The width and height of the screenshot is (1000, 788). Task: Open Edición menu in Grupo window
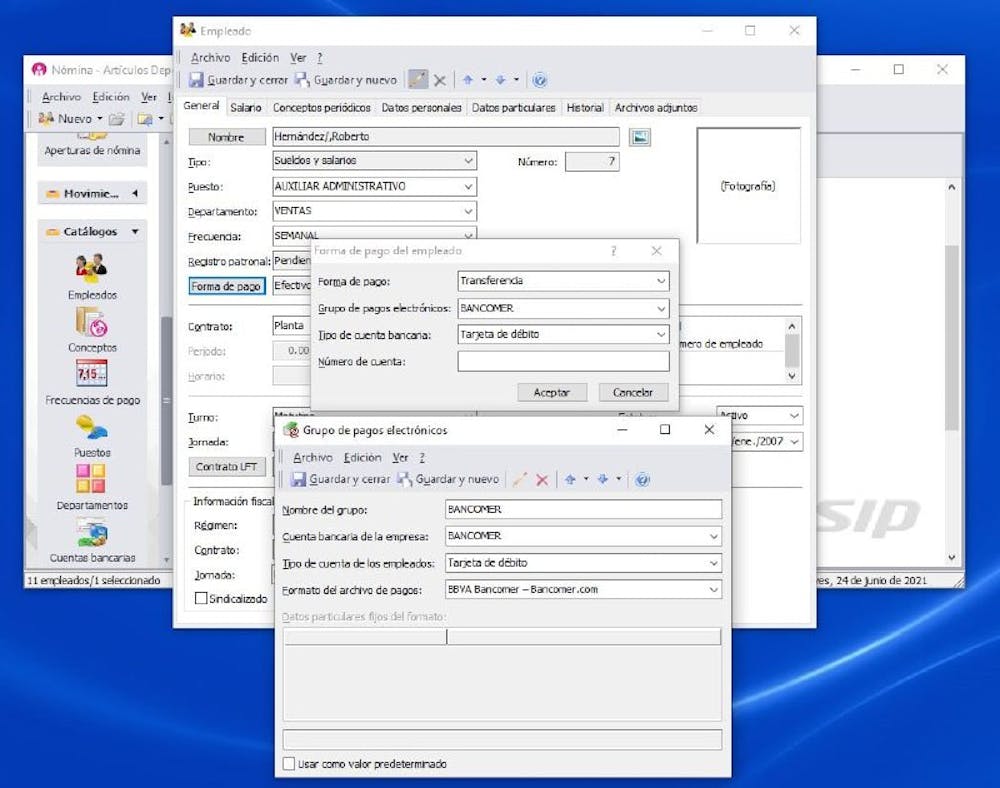[x=362, y=457]
